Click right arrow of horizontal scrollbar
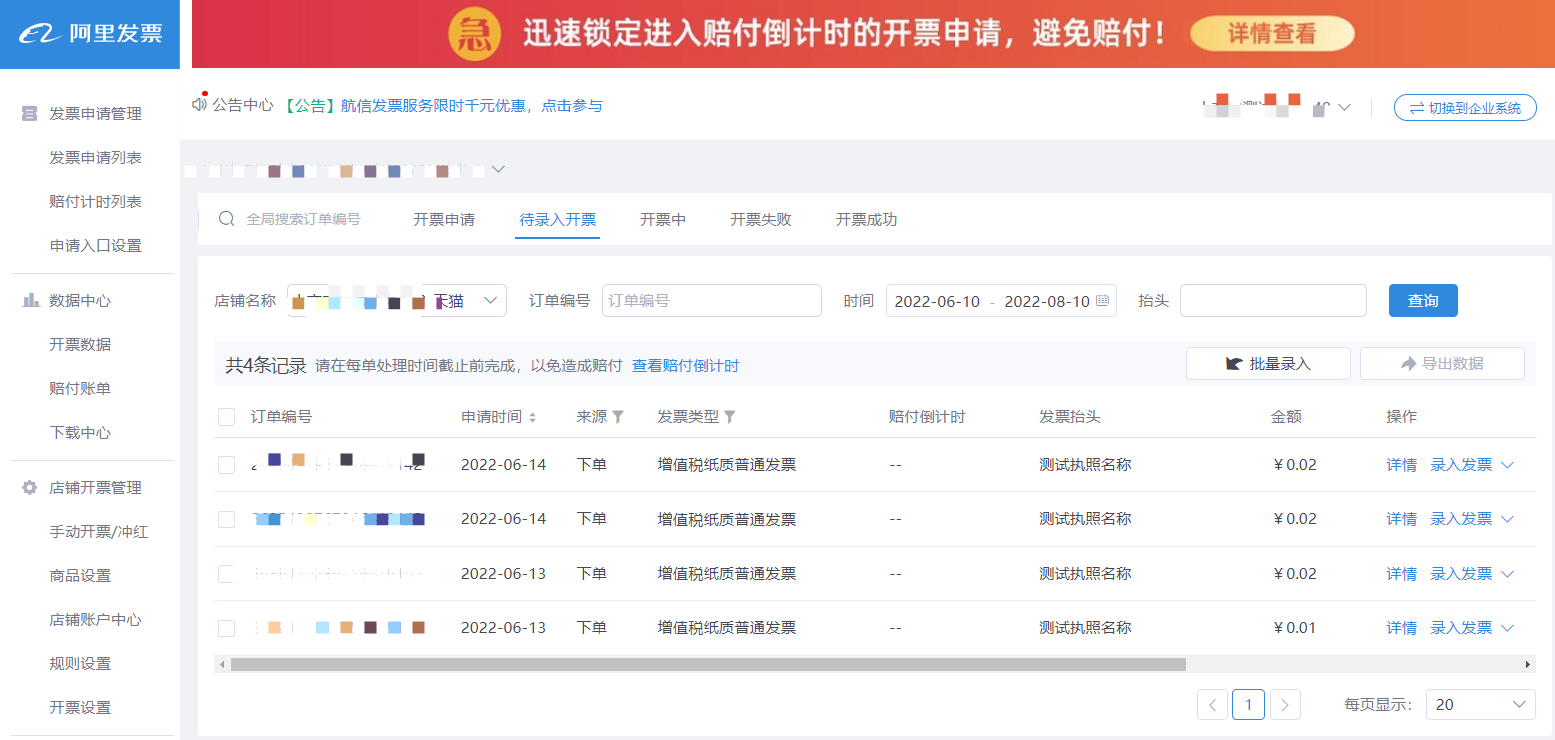The width and height of the screenshot is (1555, 740). (1528, 664)
